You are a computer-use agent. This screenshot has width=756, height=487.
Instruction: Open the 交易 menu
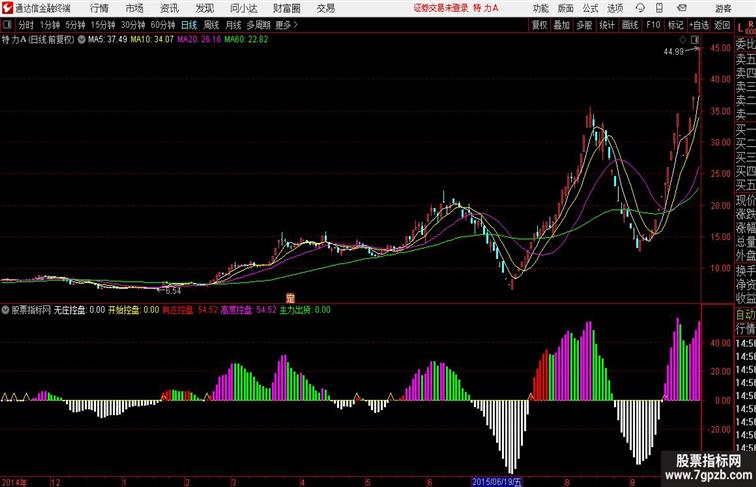point(325,8)
